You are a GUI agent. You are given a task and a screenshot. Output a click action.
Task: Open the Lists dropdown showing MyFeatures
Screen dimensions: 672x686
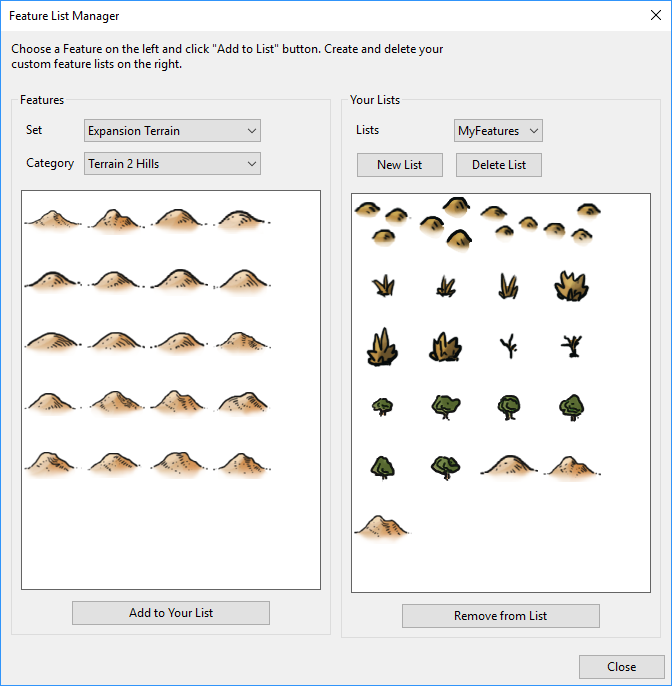pos(498,131)
